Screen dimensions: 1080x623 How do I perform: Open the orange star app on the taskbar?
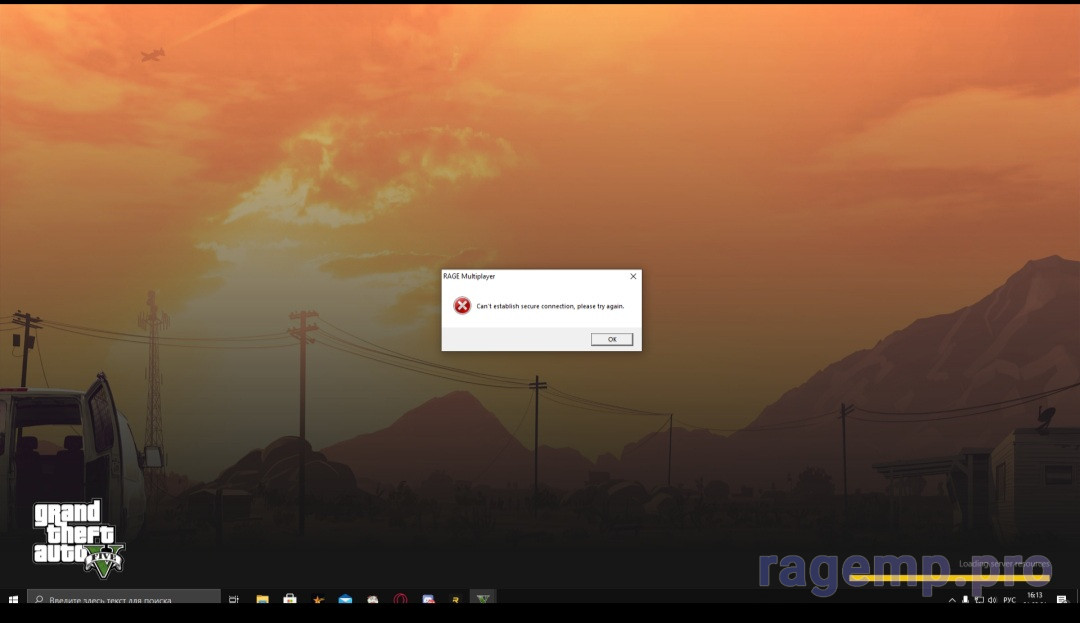point(318,600)
